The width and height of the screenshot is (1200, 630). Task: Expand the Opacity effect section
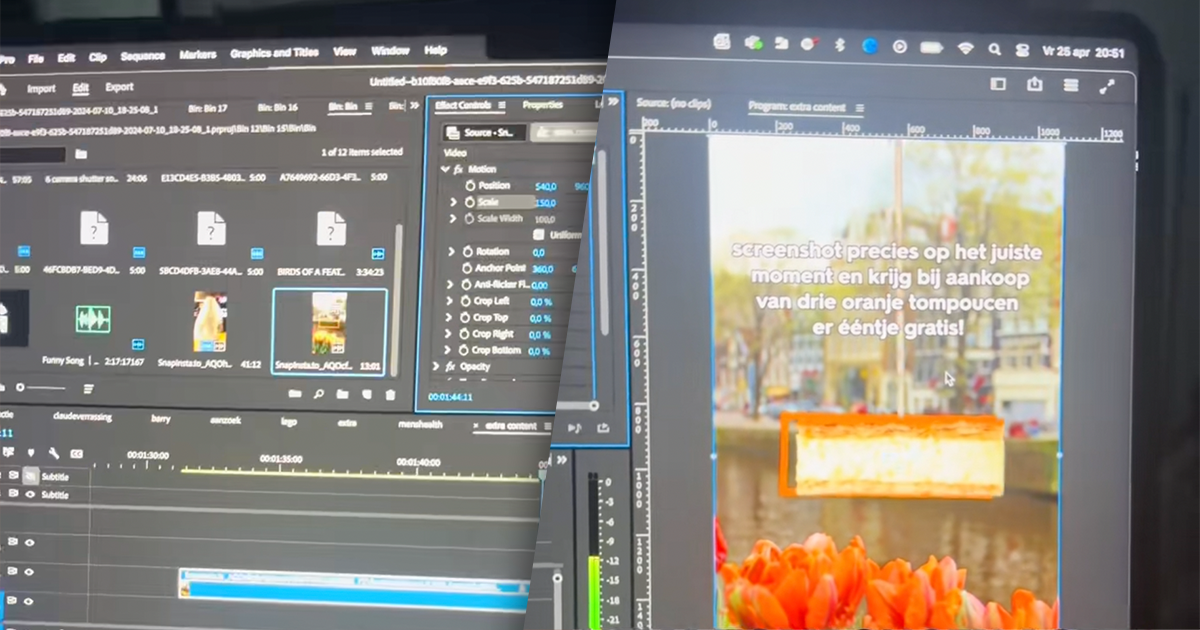(437, 367)
